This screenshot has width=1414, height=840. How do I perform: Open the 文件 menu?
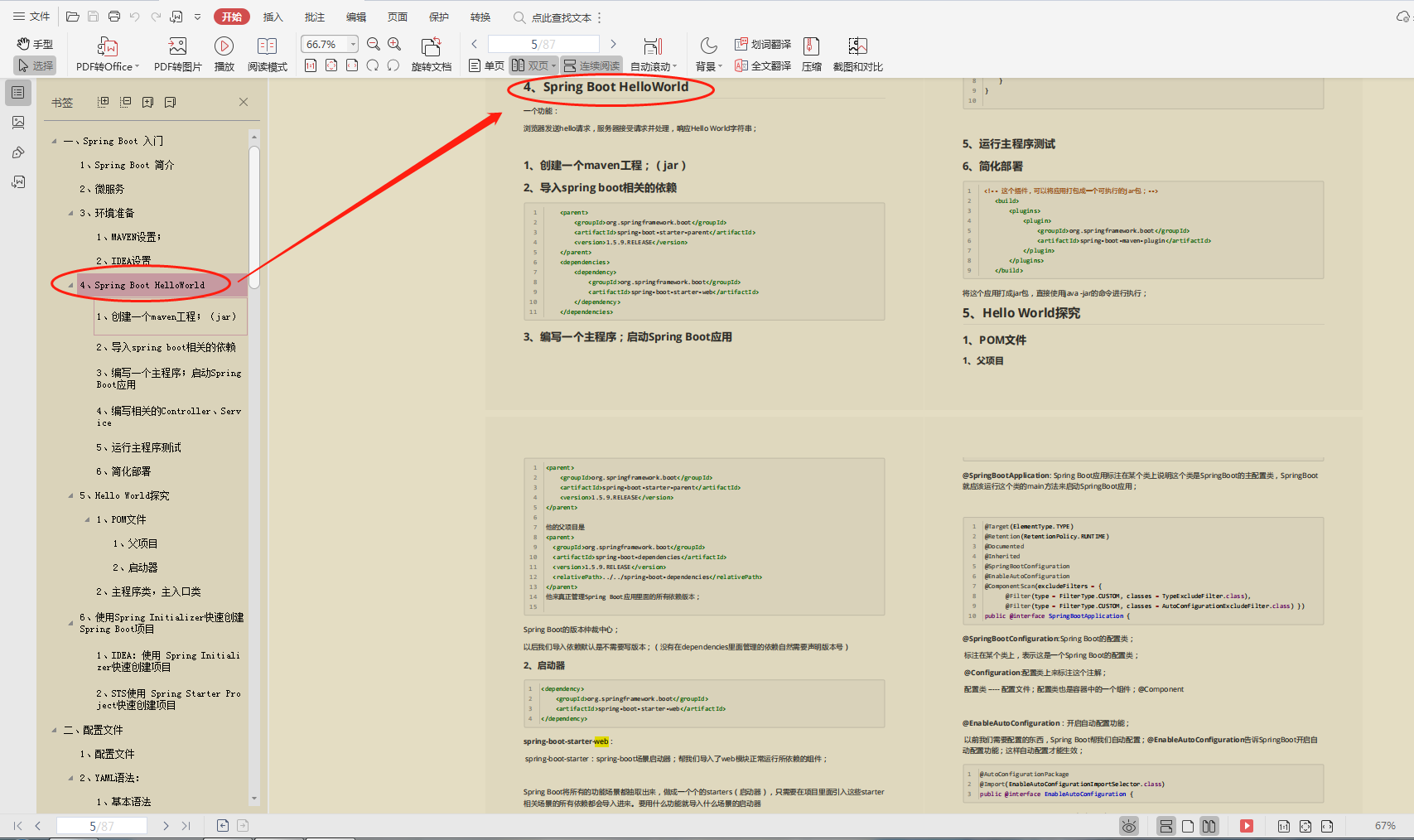pos(33,17)
